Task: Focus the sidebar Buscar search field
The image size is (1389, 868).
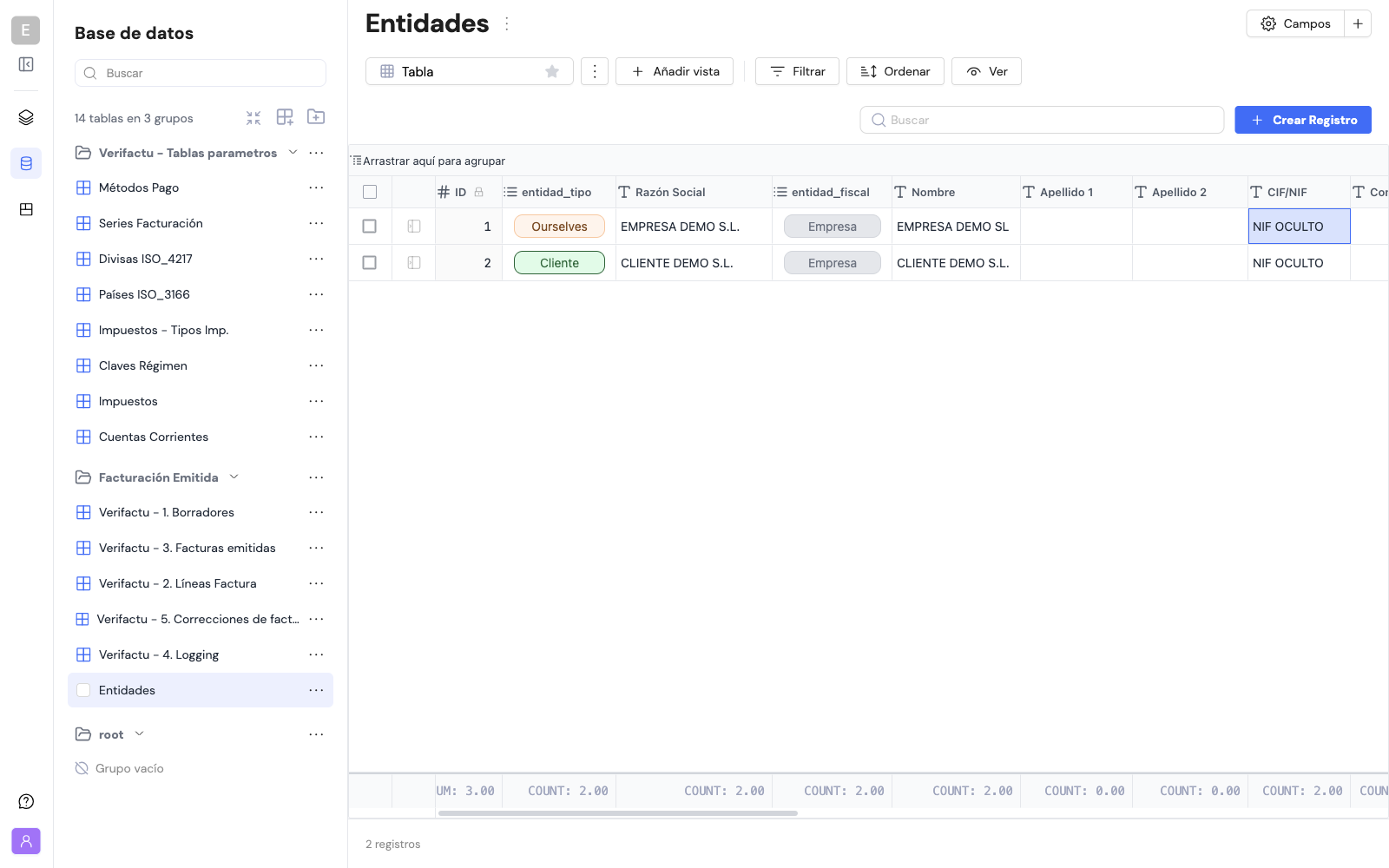Action: [201, 73]
